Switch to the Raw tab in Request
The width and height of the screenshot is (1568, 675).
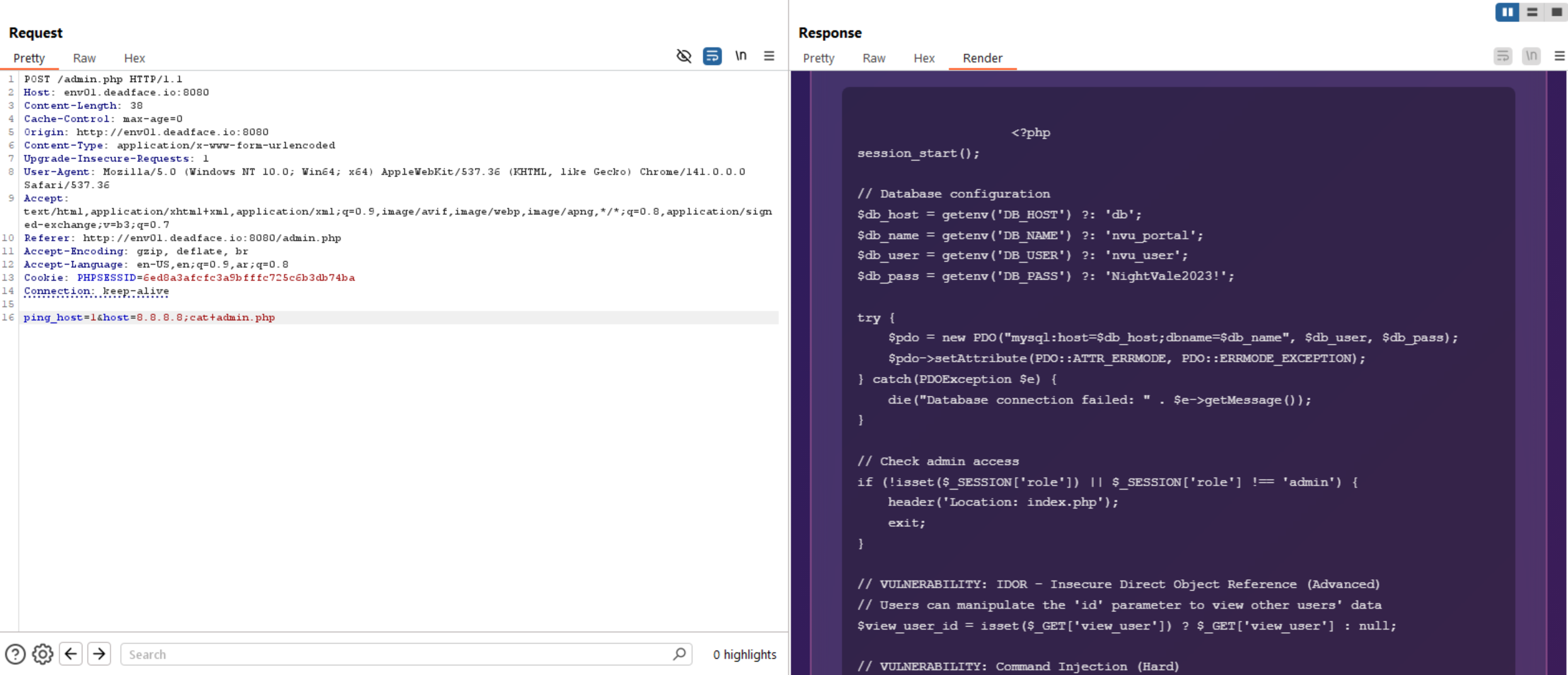point(84,58)
